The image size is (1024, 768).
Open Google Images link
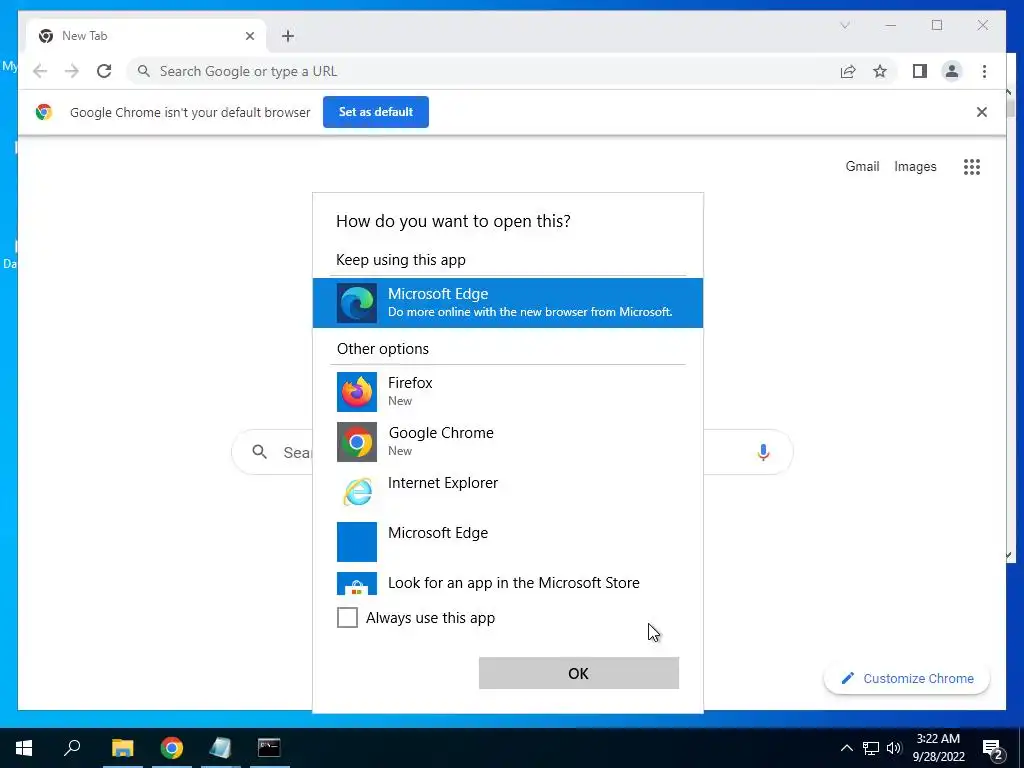(915, 167)
